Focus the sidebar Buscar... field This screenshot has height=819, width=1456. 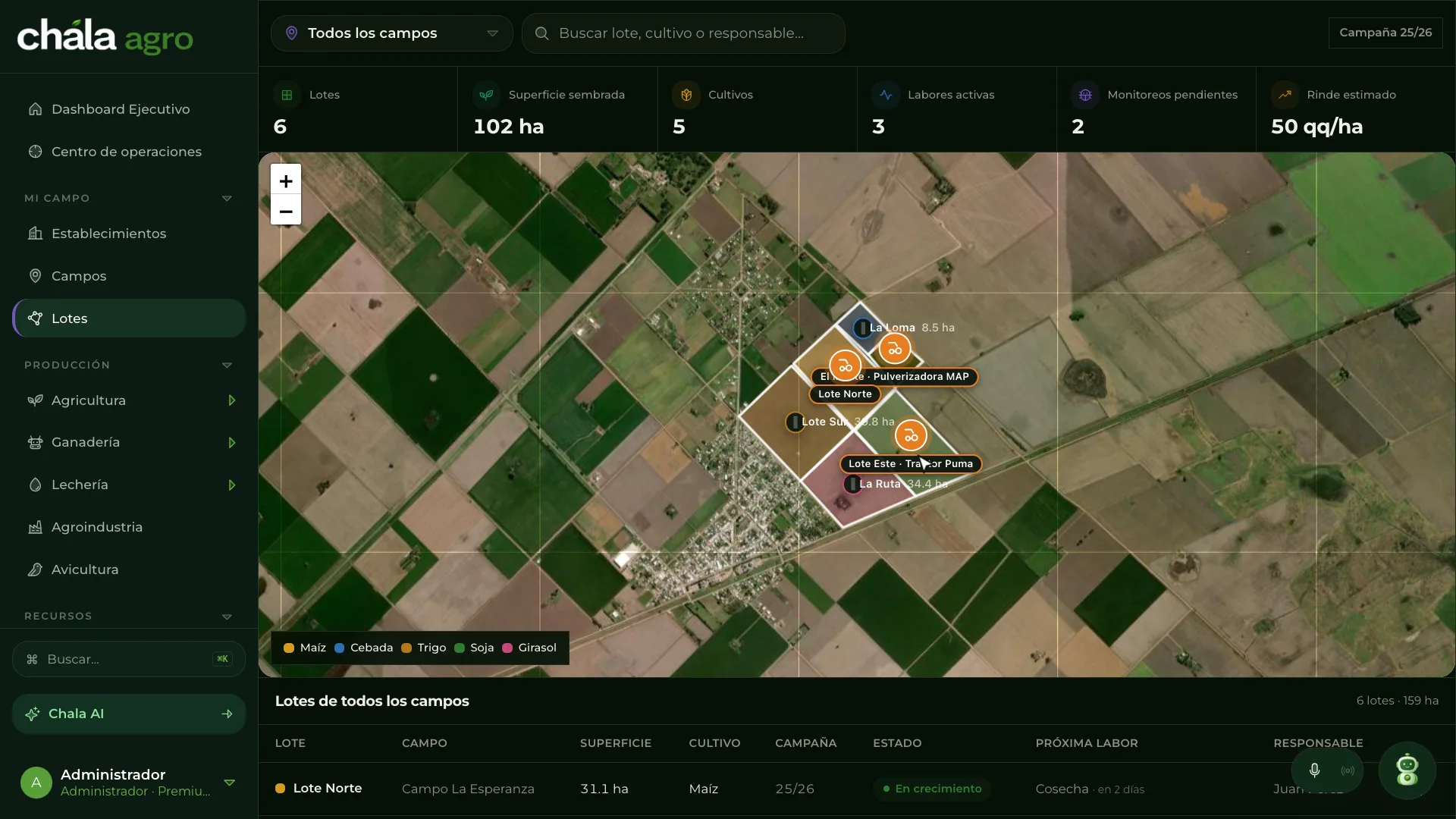tap(129, 659)
